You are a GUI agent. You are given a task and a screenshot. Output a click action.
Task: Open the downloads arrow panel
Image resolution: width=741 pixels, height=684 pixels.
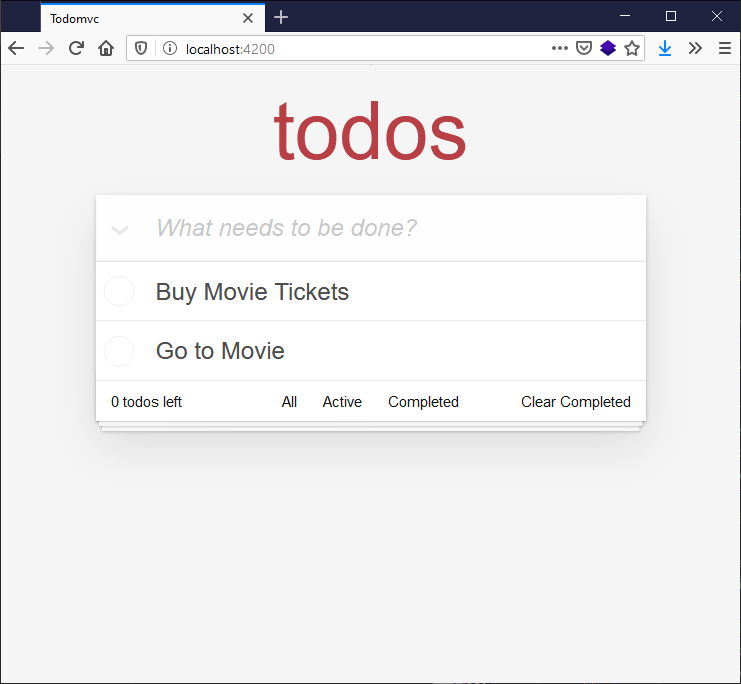[x=665, y=48]
